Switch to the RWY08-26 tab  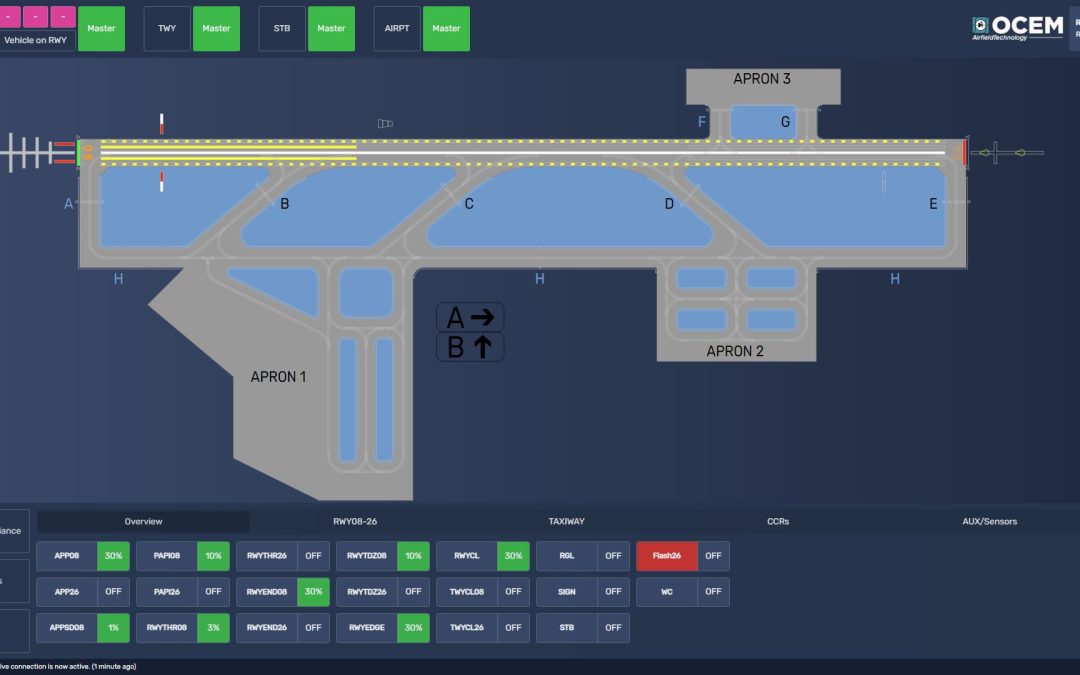355,521
